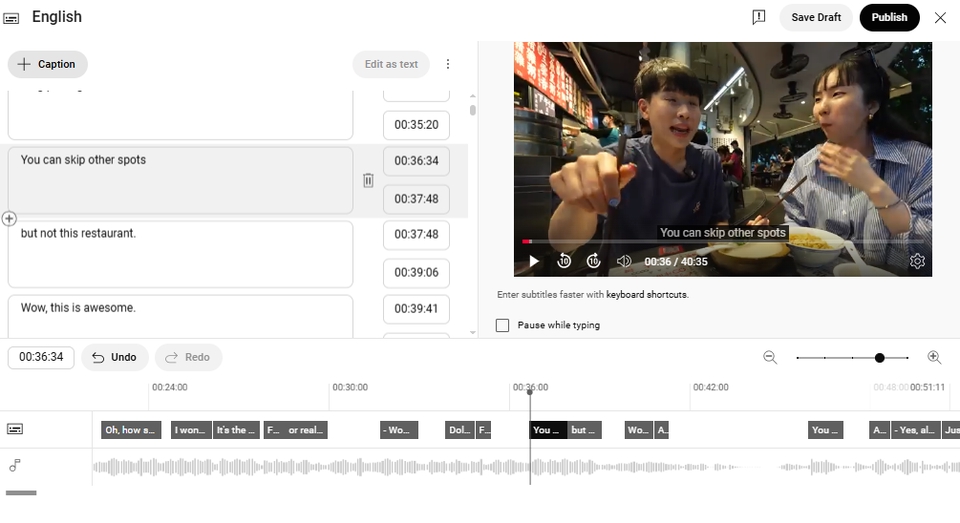Rewind video 10 seconds
The height and width of the screenshot is (523, 960).
[564, 262]
